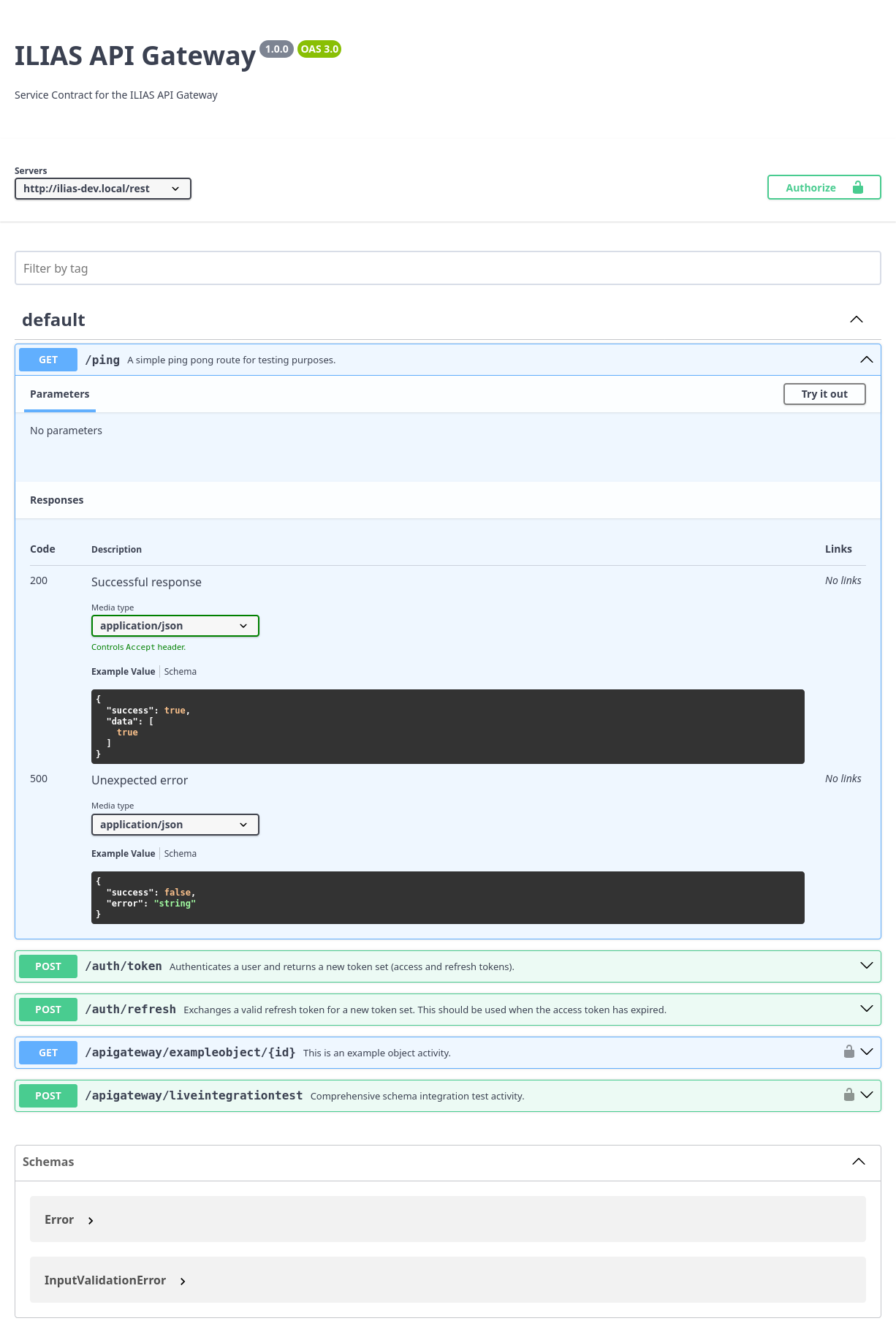Click the Authorize button

point(824,188)
